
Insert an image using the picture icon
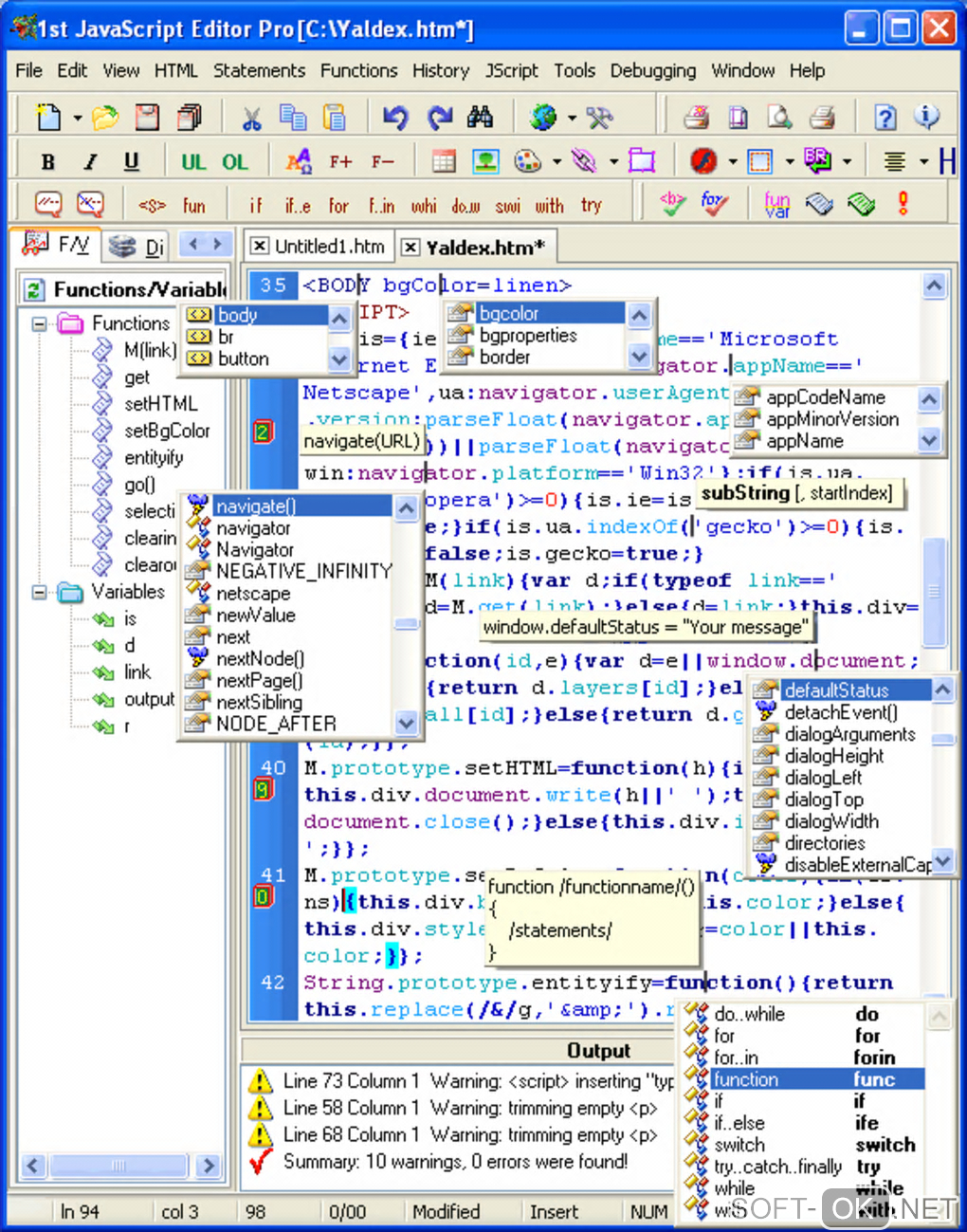click(x=485, y=161)
